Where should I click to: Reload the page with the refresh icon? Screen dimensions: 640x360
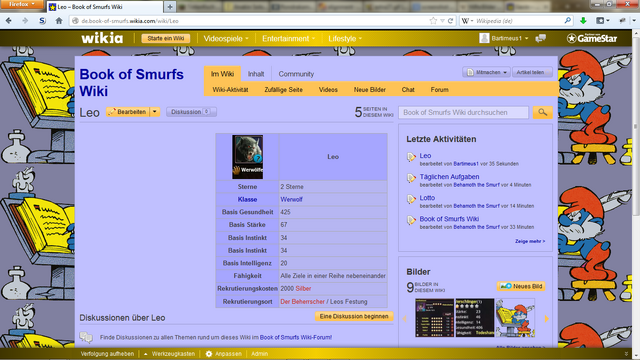[x=451, y=21]
